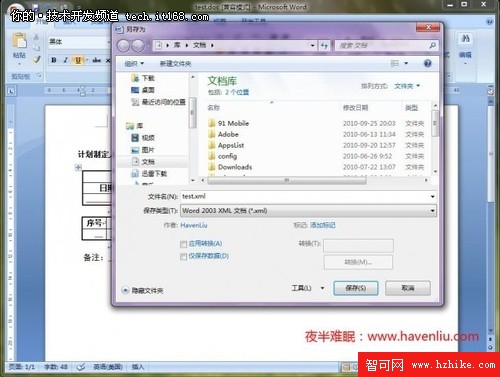This screenshot has width=500, height=377.
Task: Enable the 仅保存数据(D) checkbox
Action: (x=183, y=257)
